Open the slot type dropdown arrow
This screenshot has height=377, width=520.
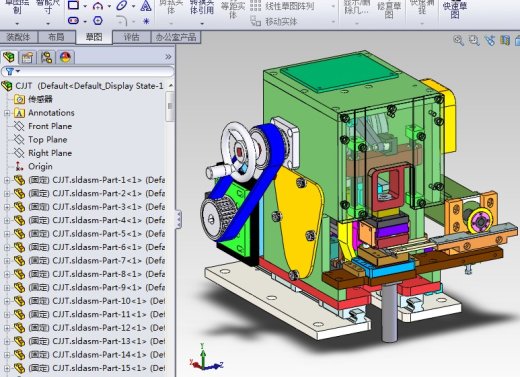tap(85, 21)
